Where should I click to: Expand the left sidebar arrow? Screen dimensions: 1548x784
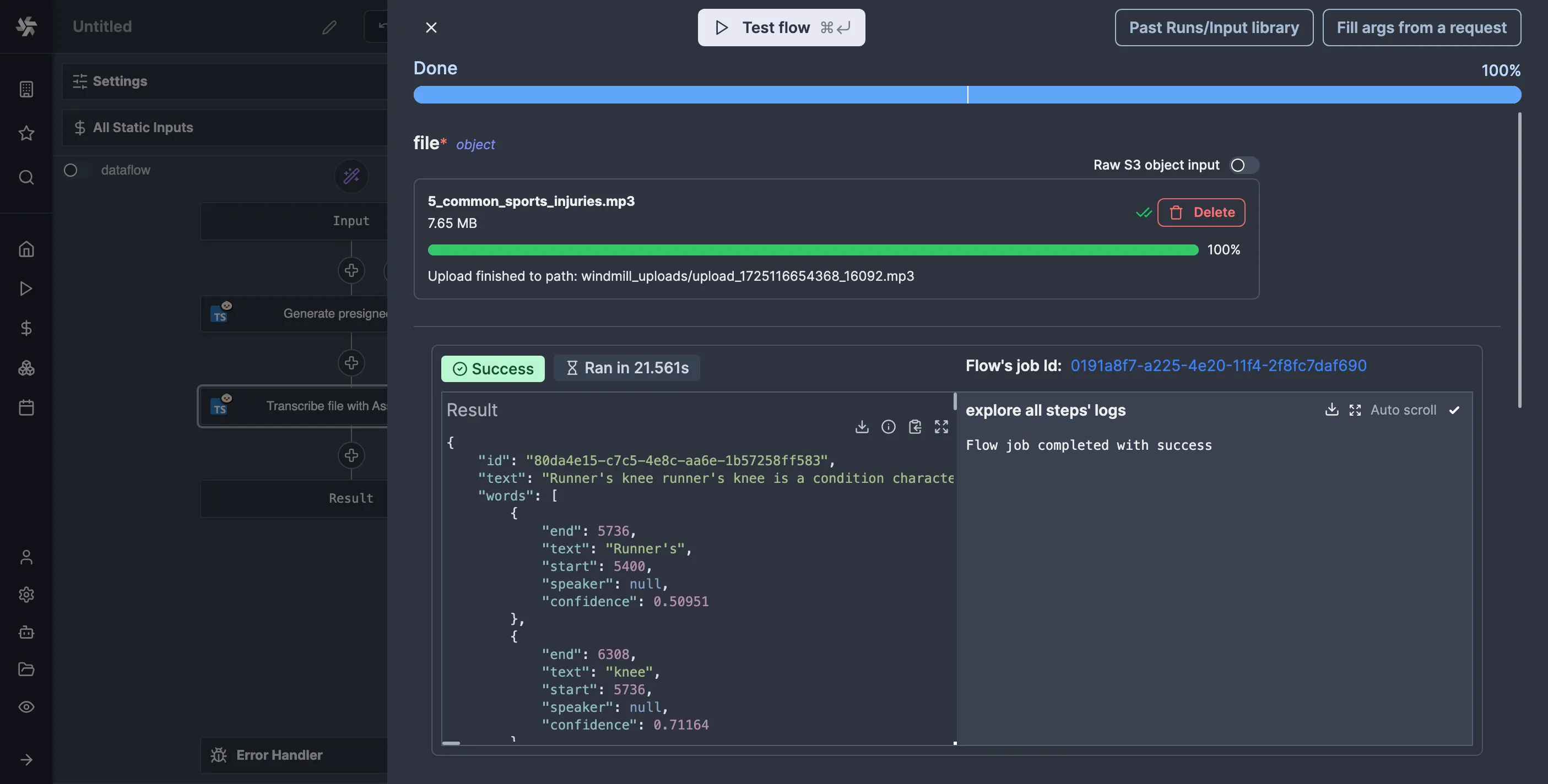tap(26, 760)
